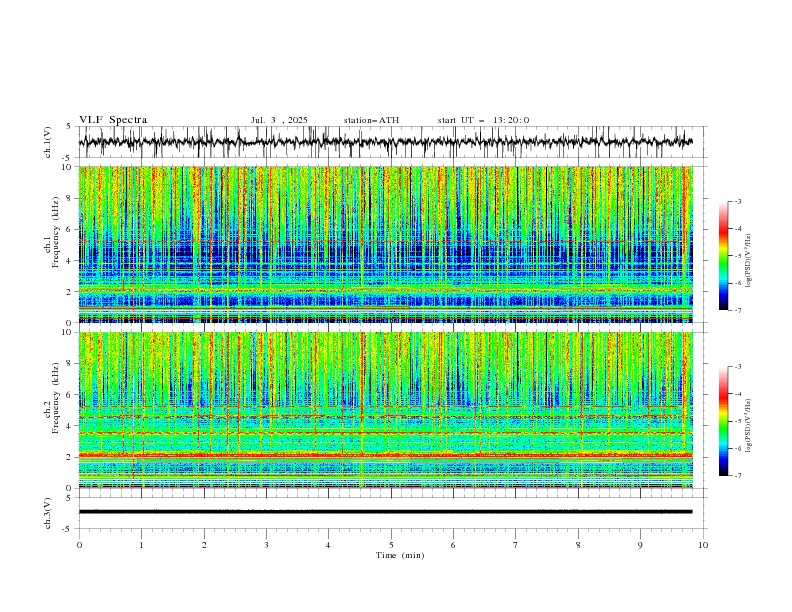Click time axis tick label '10'
The height and width of the screenshot is (612, 792).
703,545
